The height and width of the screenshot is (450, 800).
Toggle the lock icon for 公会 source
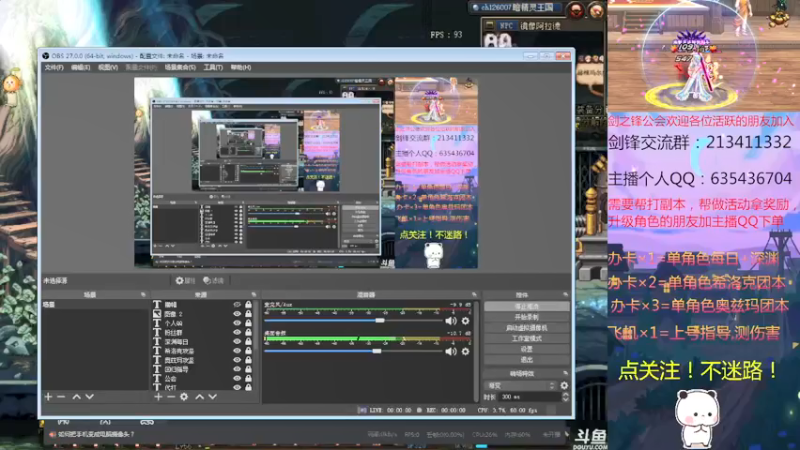pyautogui.click(x=248, y=379)
